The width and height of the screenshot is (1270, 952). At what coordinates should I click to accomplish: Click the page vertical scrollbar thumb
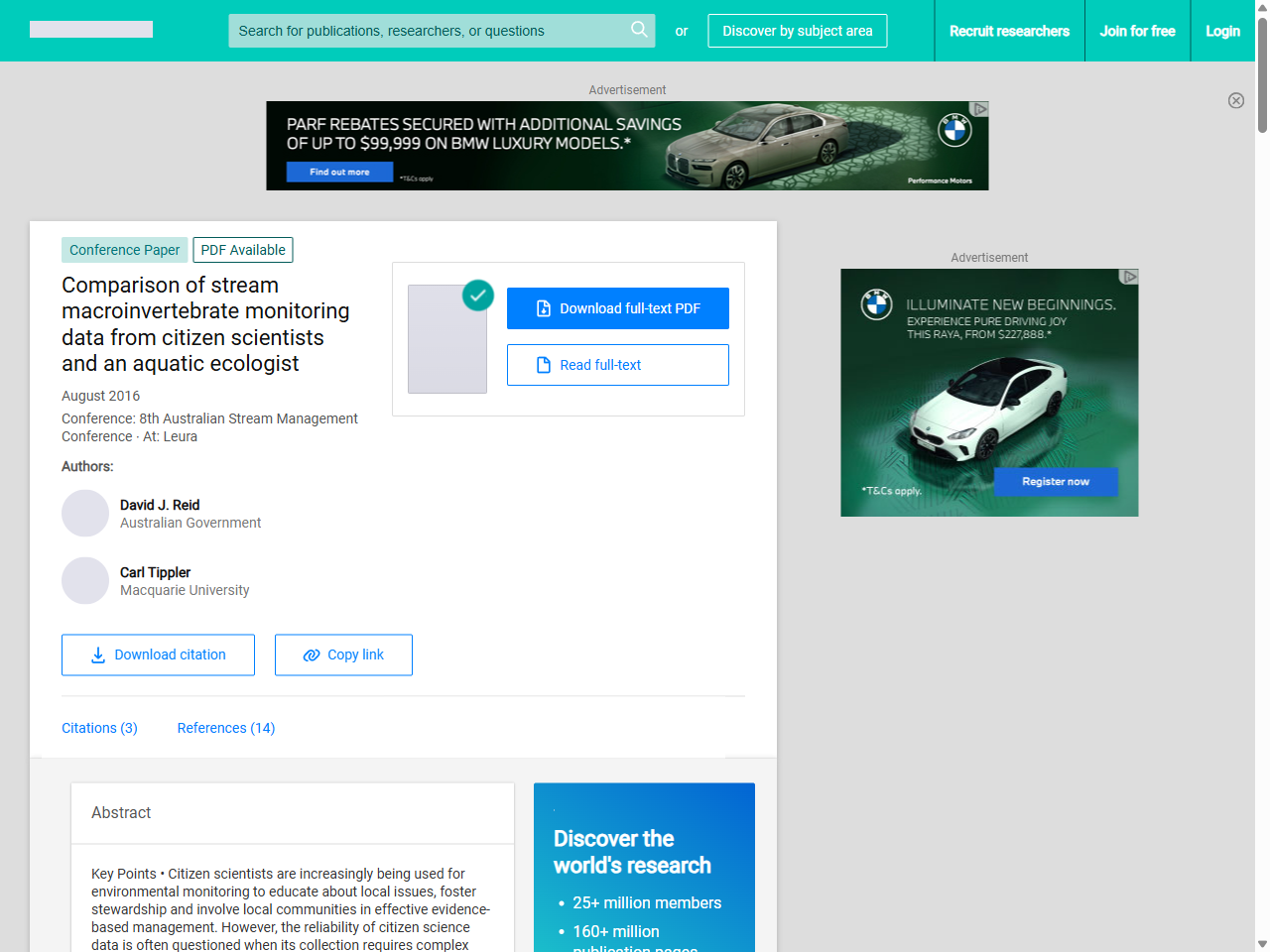pos(1262,74)
